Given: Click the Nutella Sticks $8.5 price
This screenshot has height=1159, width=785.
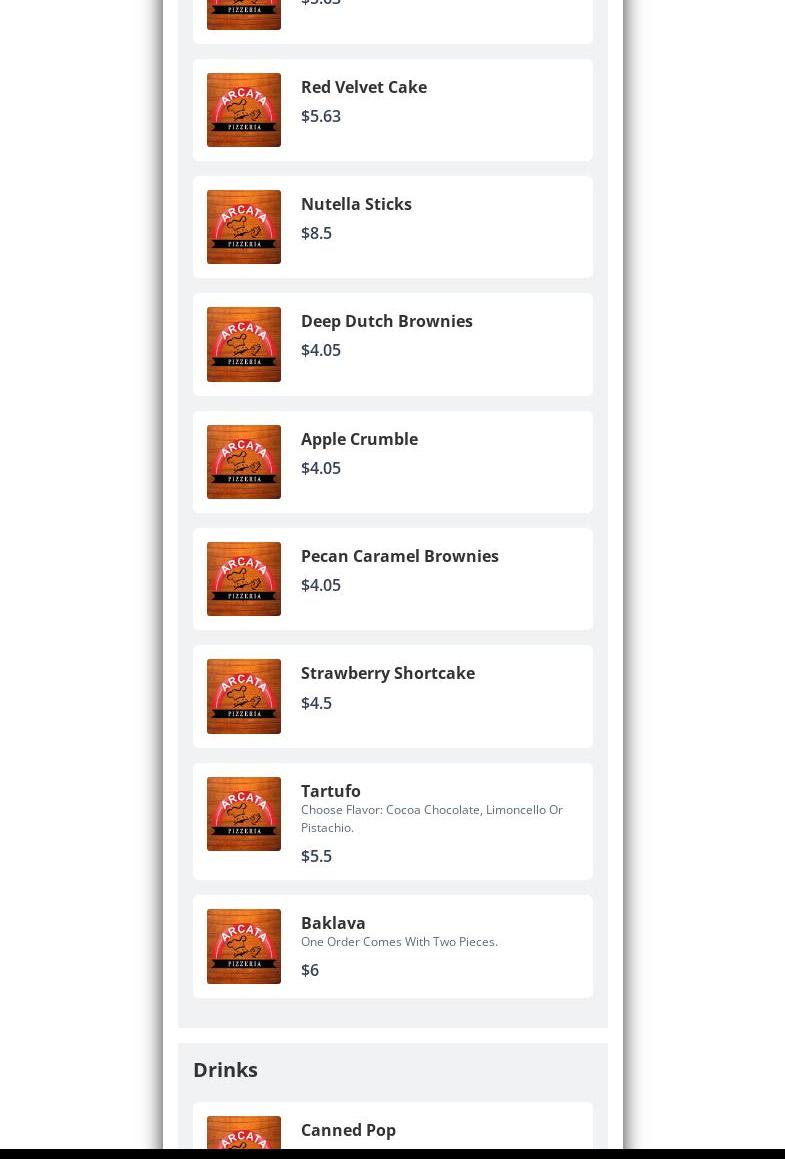Looking at the screenshot, I should click(316, 233).
